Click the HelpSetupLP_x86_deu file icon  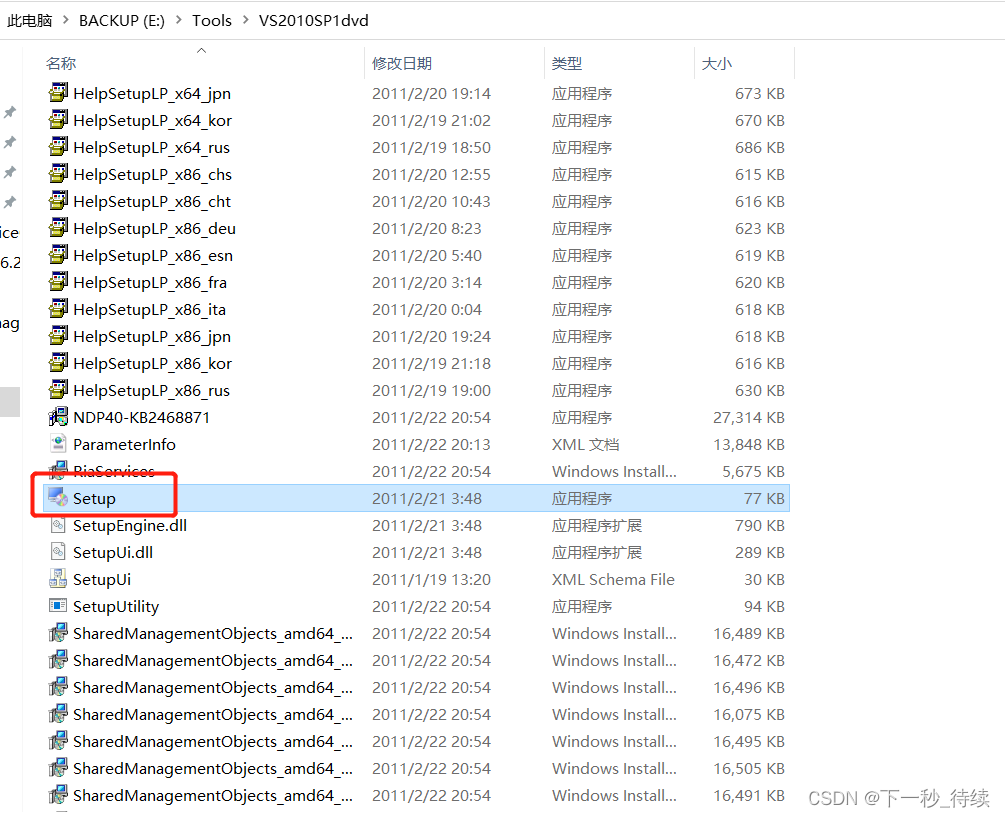(58, 227)
